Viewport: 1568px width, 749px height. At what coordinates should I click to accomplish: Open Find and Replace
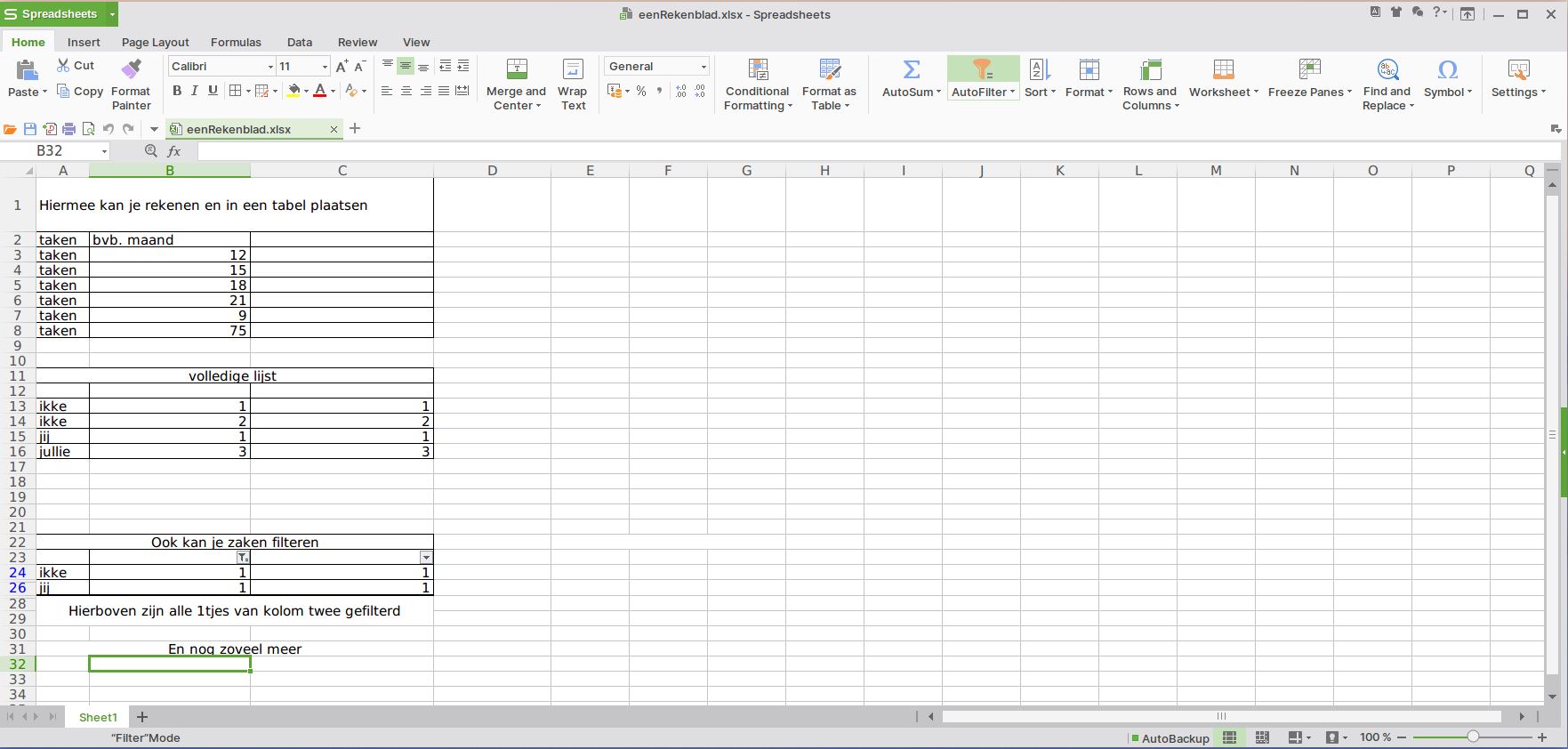click(x=1387, y=85)
